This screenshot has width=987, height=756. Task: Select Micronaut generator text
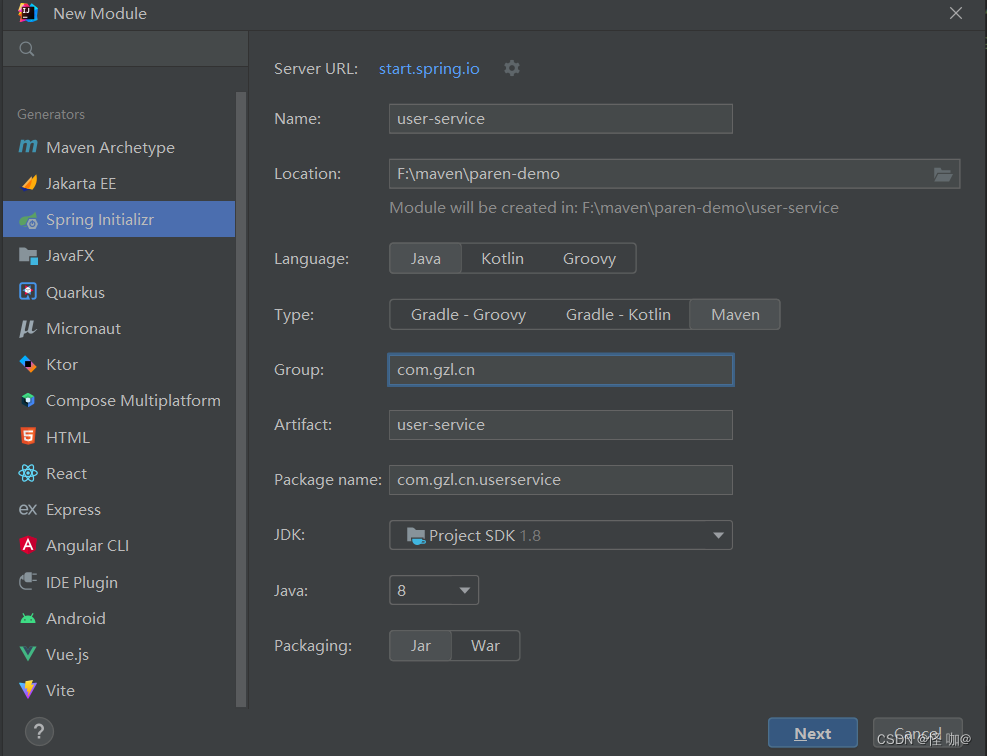[x=83, y=329]
